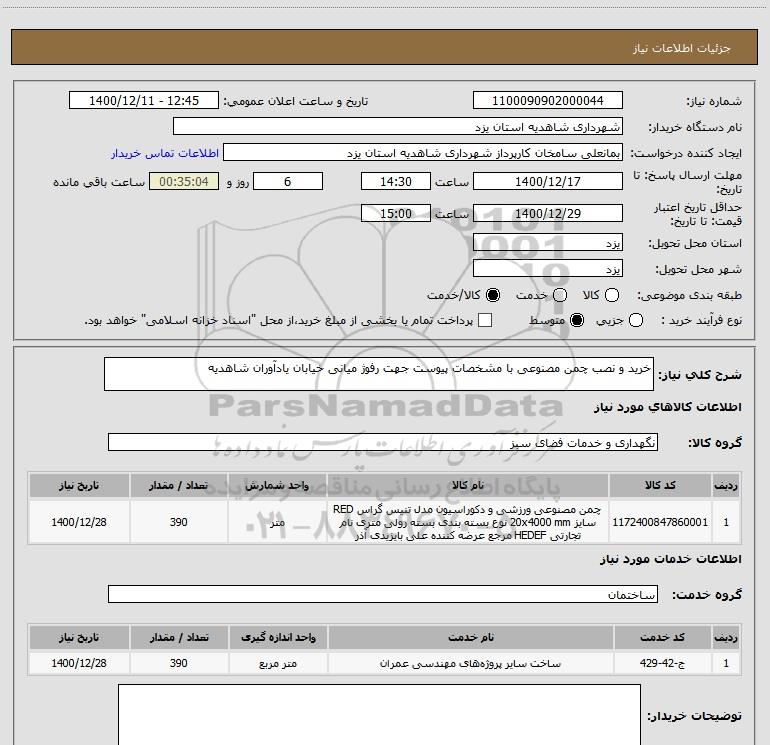Click the goods name cell with HEDEF
Screen dimensions: 770x745
468,522
